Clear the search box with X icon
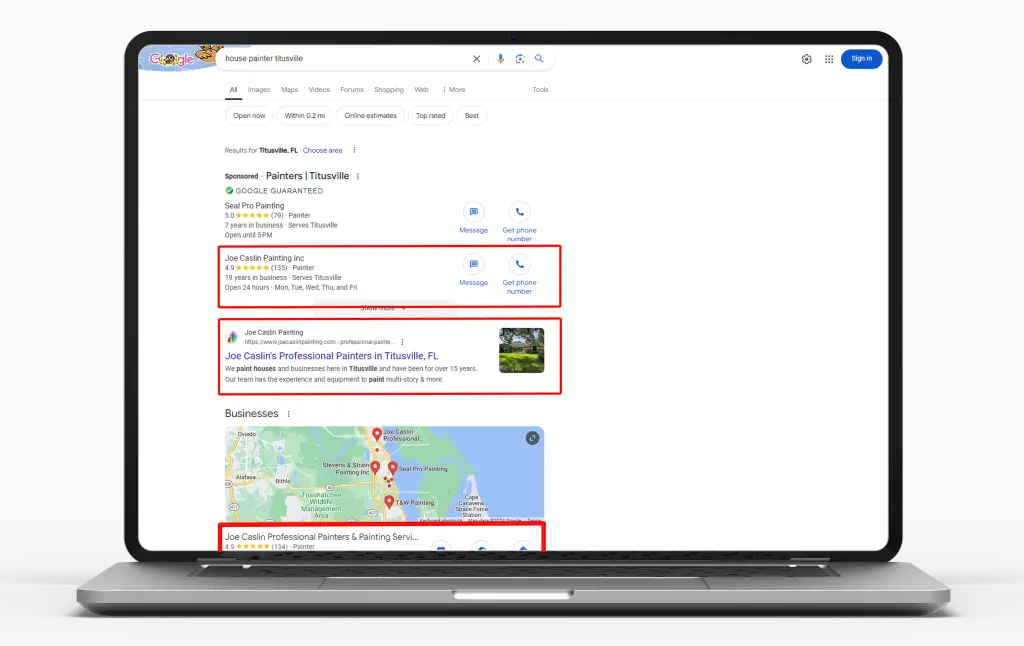Viewport: 1024px width, 646px height. (477, 59)
